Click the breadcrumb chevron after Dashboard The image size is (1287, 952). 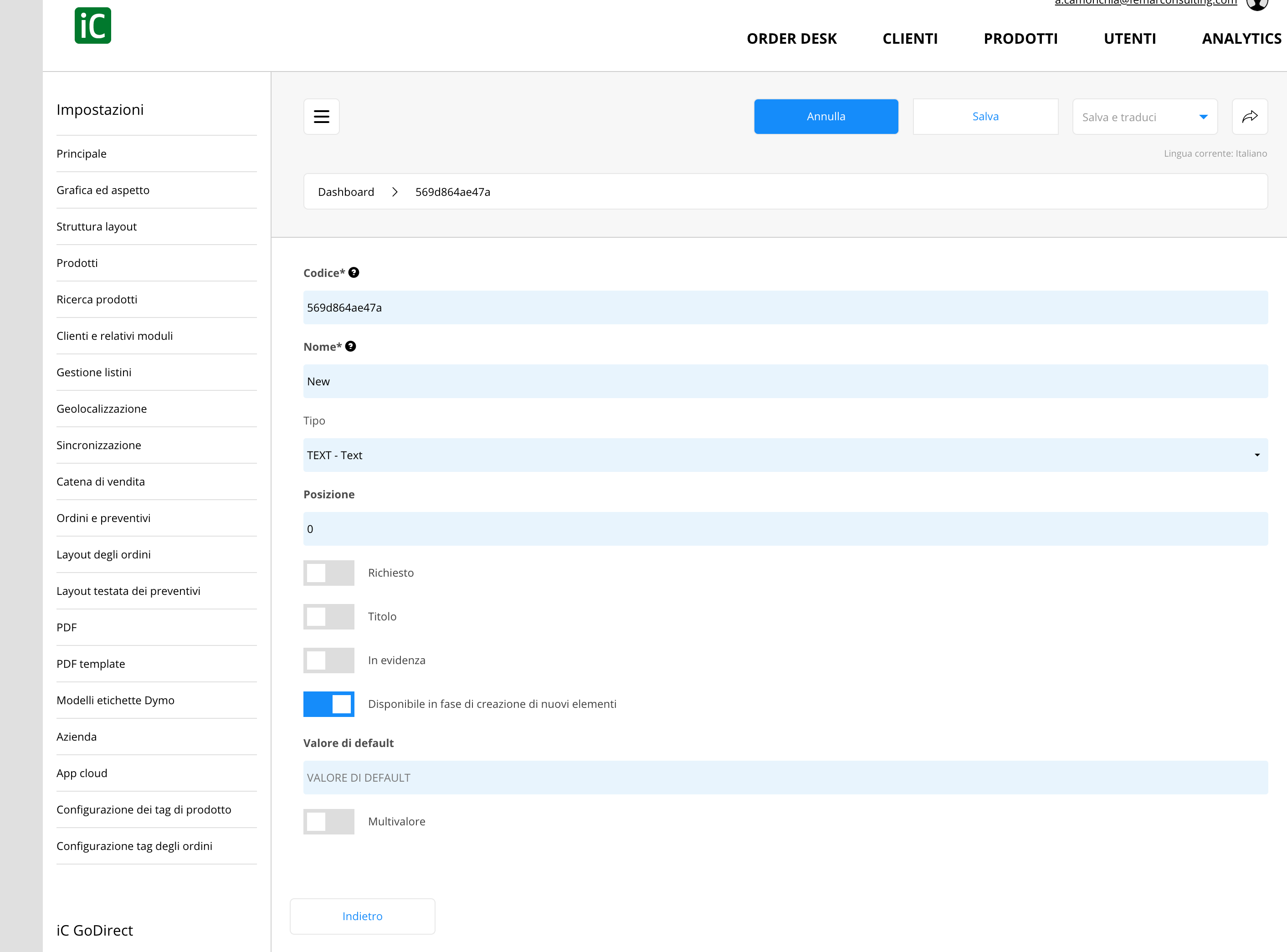pos(395,192)
